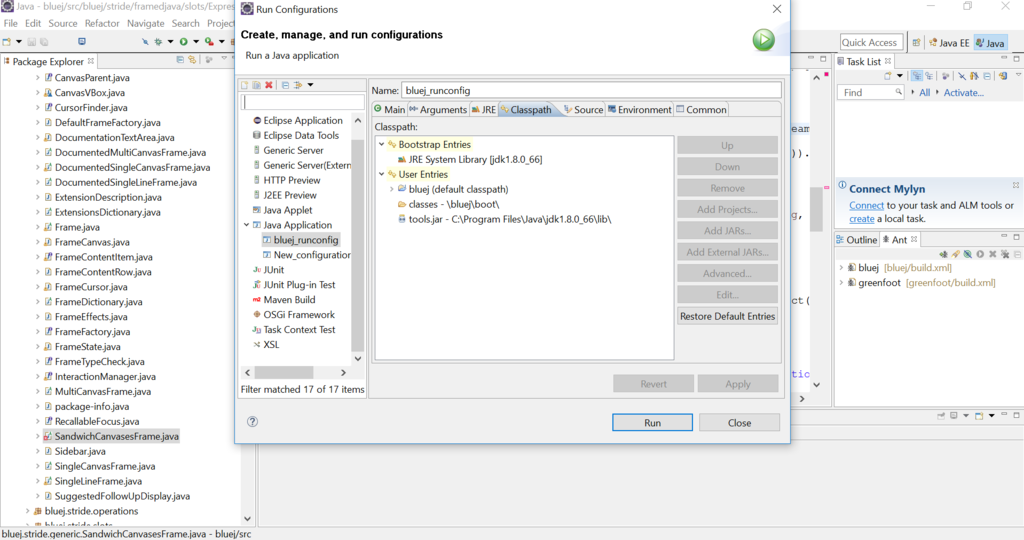Open the New Task dropdown arrow in Task List

pos(900,76)
